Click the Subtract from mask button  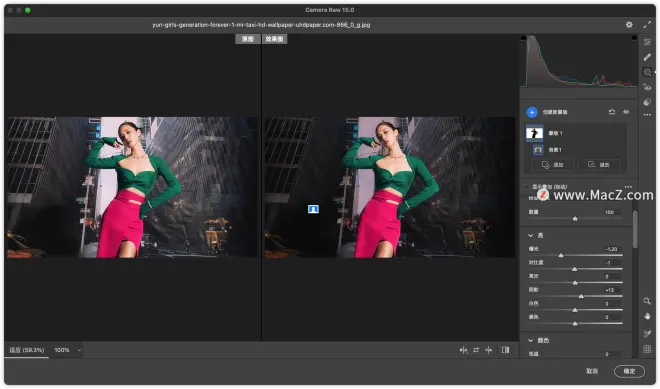(599, 165)
